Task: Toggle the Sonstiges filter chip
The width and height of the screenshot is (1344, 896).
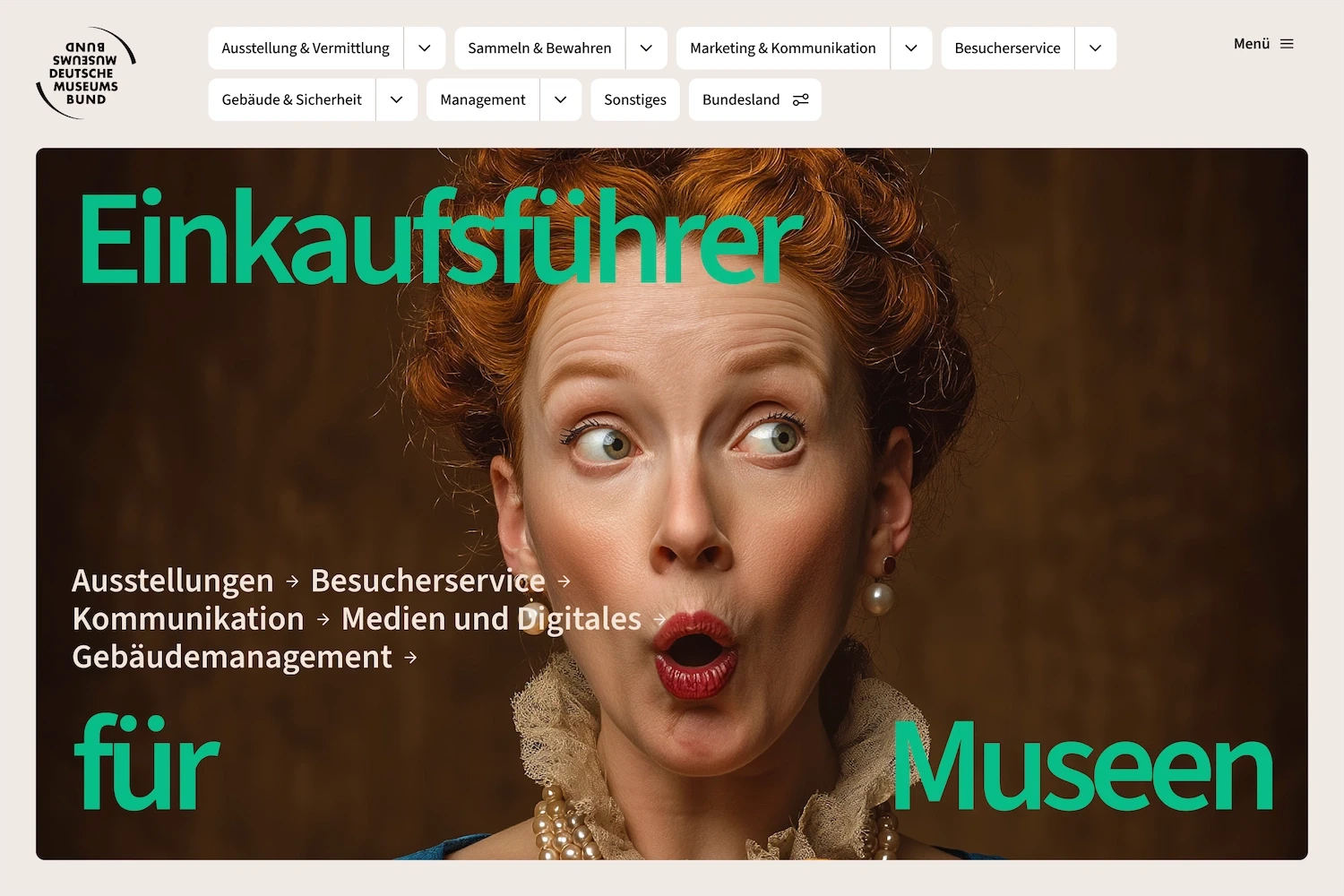Action: click(x=634, y=99)
